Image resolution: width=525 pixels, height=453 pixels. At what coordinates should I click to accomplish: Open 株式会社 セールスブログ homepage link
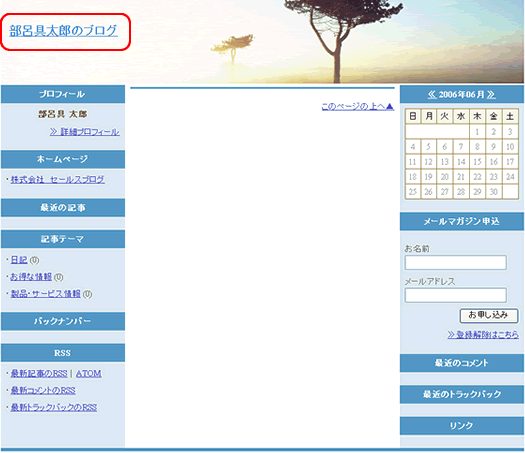[58, 179]
